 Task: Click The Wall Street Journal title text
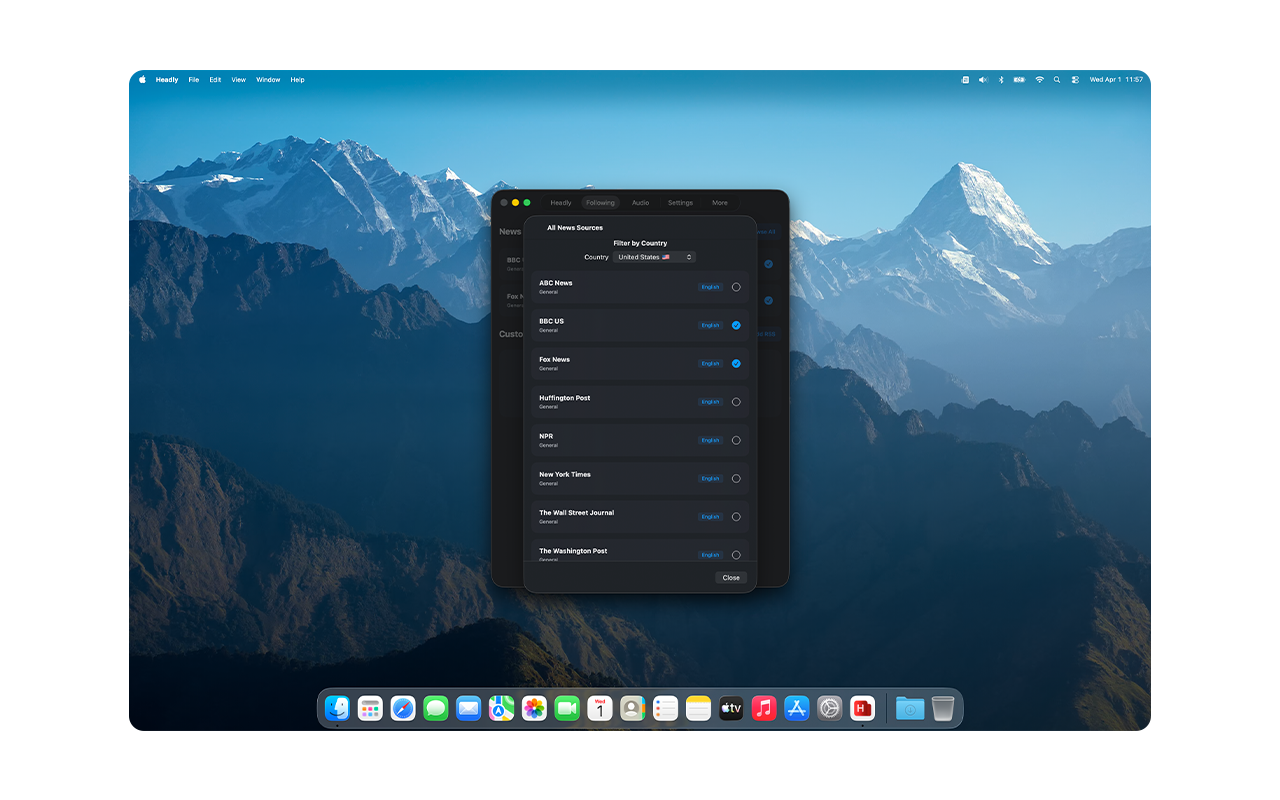point(577,512)
